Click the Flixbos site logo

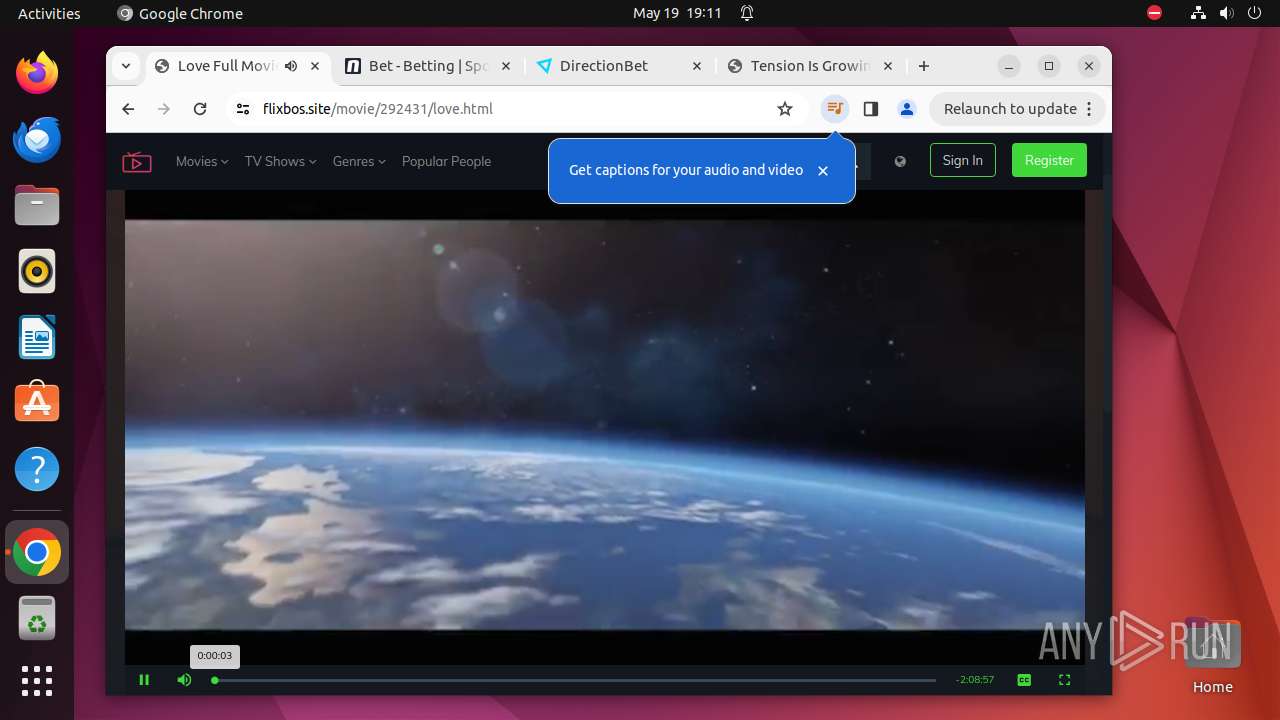[137, 161]
